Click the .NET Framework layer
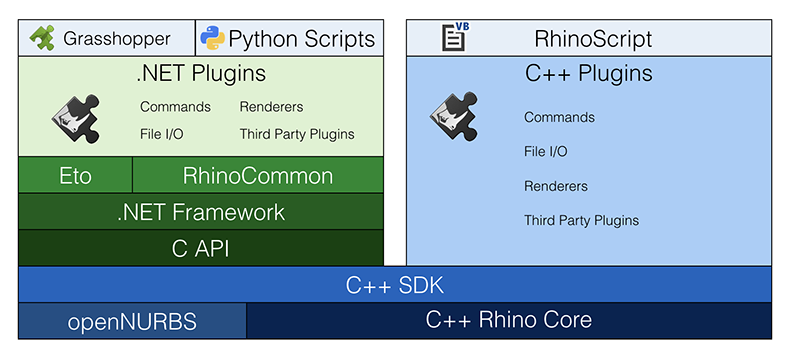Screen dimensions: 790x361 [201, 212]
